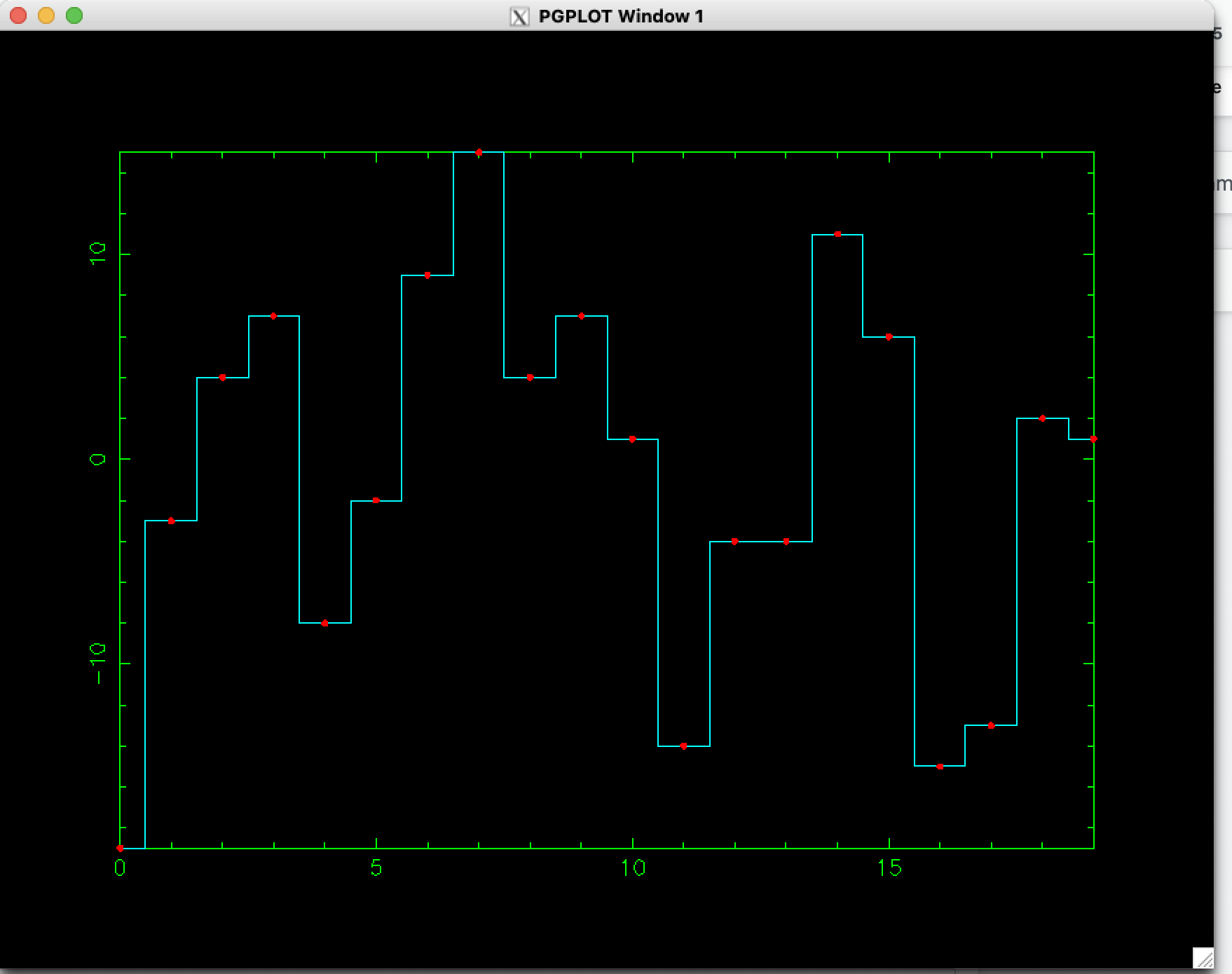
Task: Click the red data point at x=0 origin
Action: [x=120, y=849]
